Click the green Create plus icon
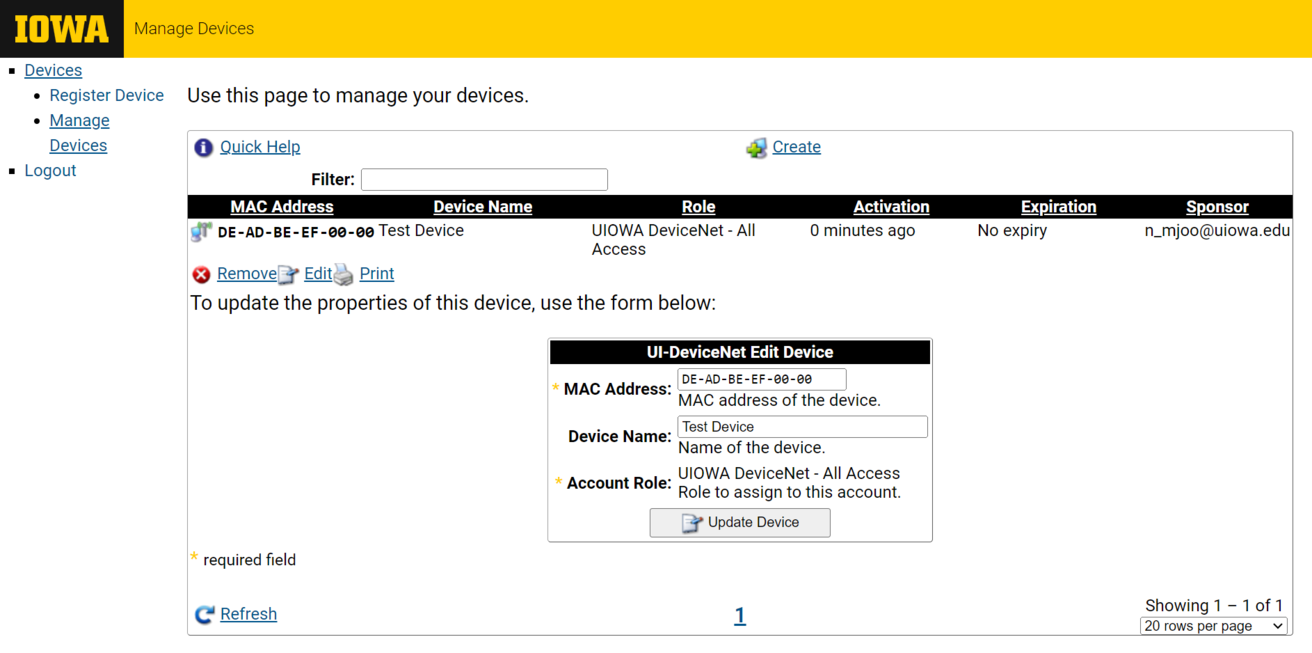Screen dimensions: 1312x653 click(x=757, y=147)
